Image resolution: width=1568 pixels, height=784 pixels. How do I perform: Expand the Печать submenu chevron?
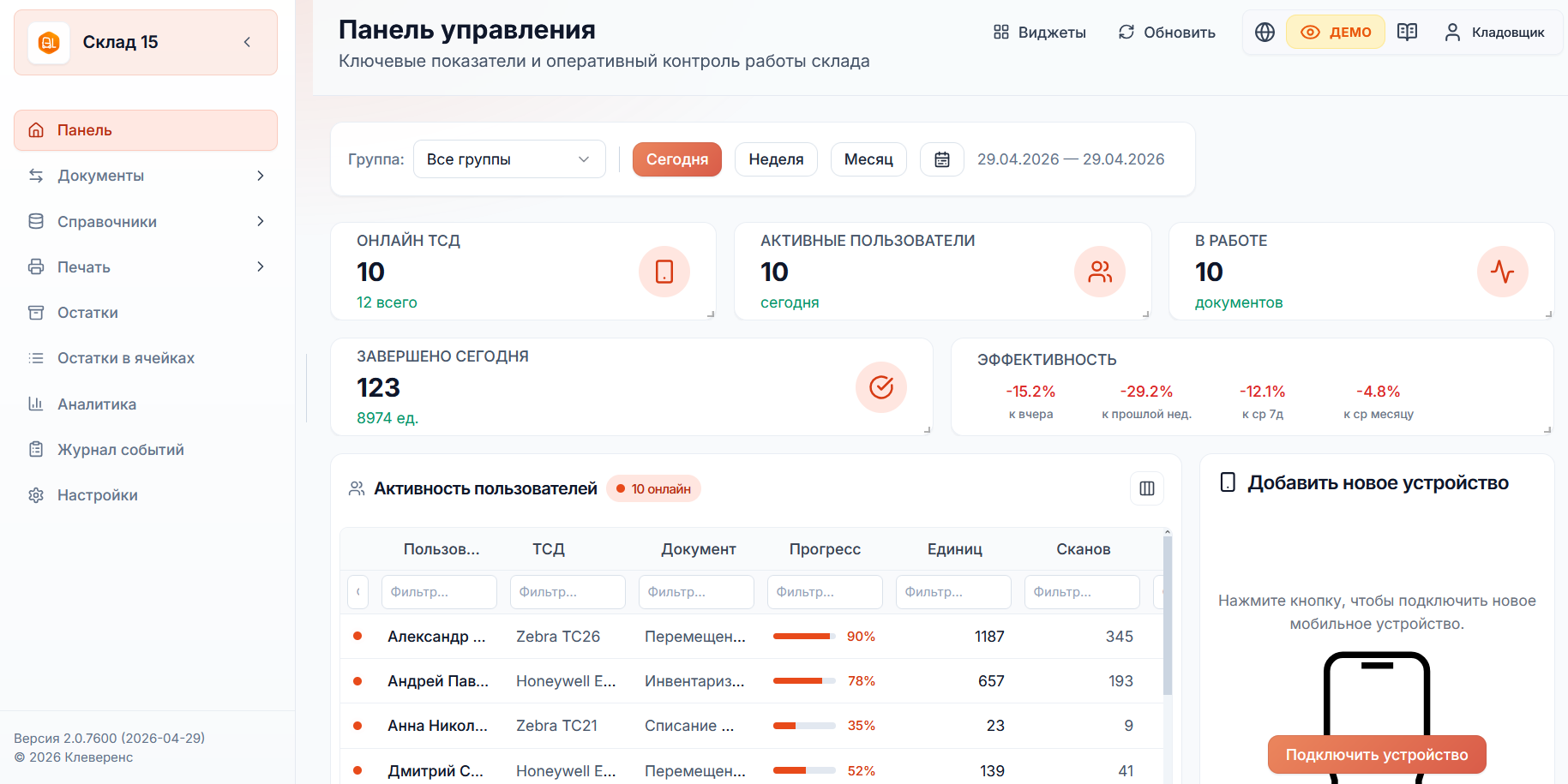(x=261, y=266)
